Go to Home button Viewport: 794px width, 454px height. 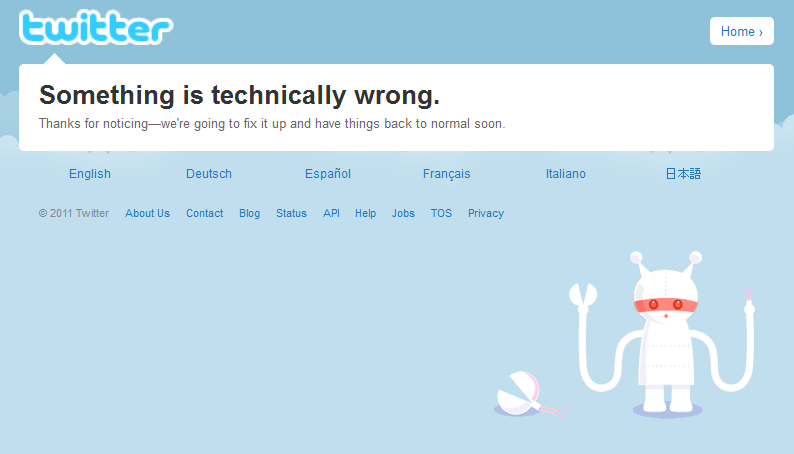pyautogui.click(x=741, y=31)
